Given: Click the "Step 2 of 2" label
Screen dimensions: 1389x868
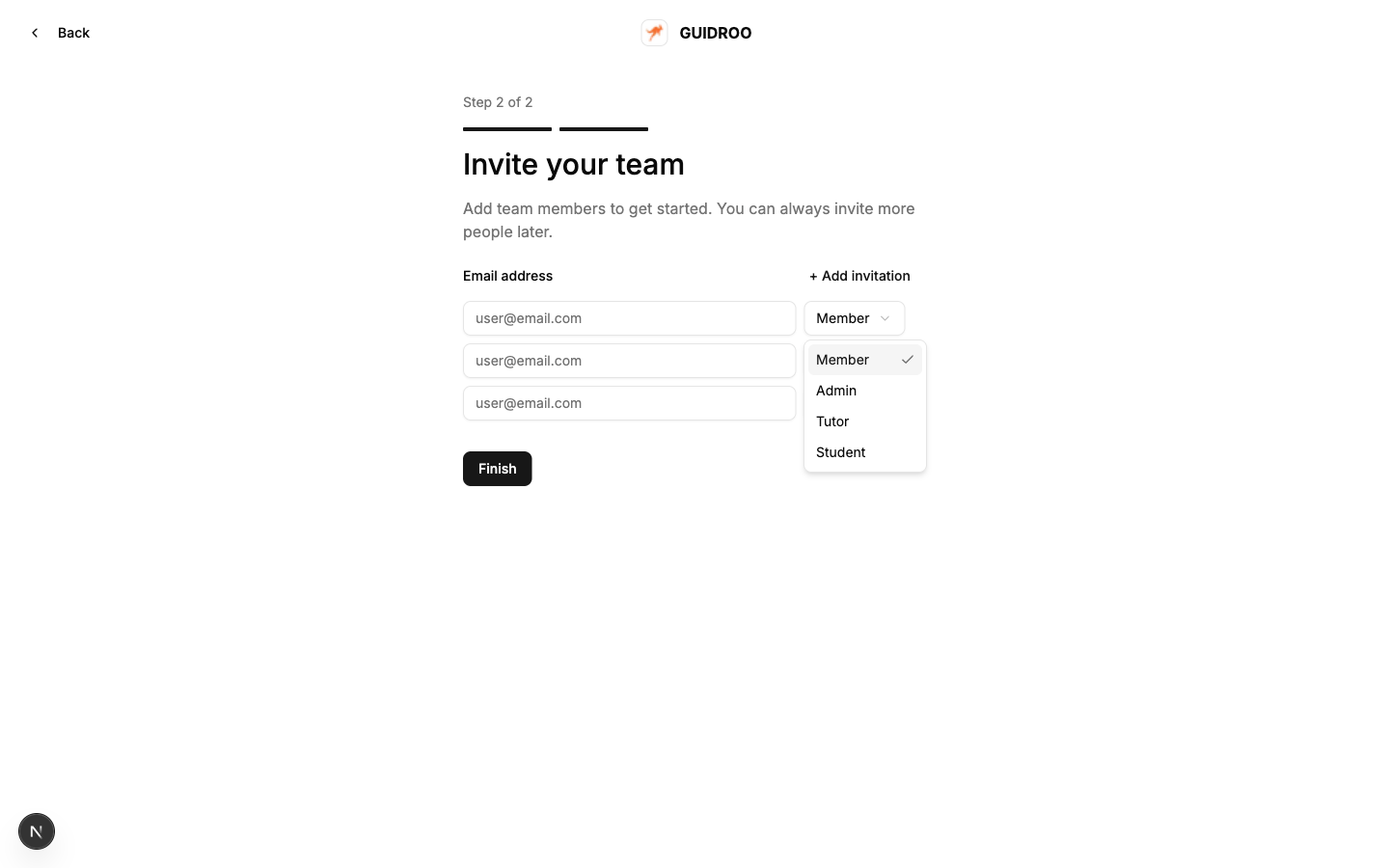Looking at the screenshot, I should tap(498, 102).
